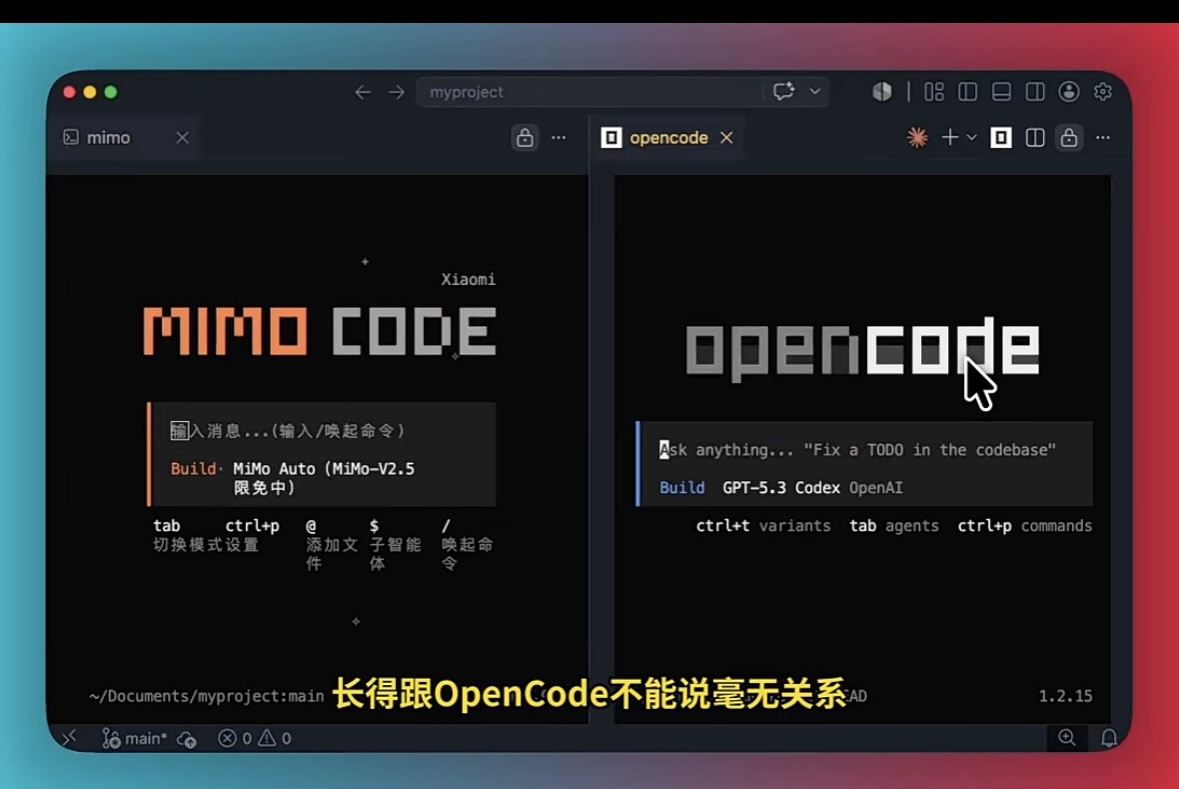
Task: Click the tab 切换模式 hint in MiMo
Action: (188, 535)
